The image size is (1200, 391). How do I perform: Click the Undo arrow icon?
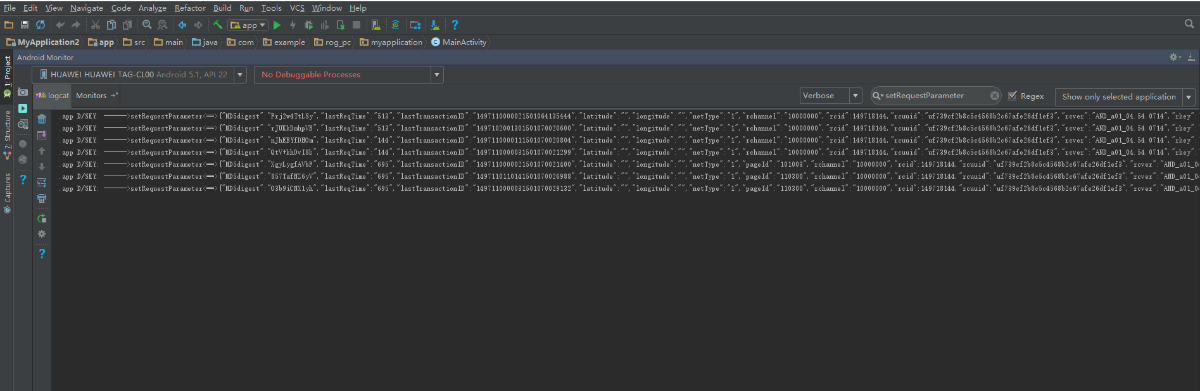[x=60, y=25]
